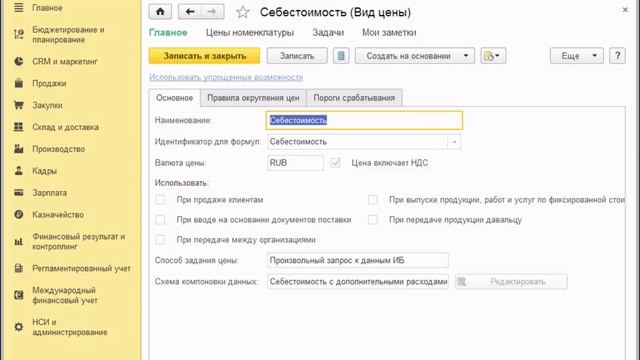Open Мои заметки navigation item
Screen dimensions: 640x360
[x=389, y=33]
